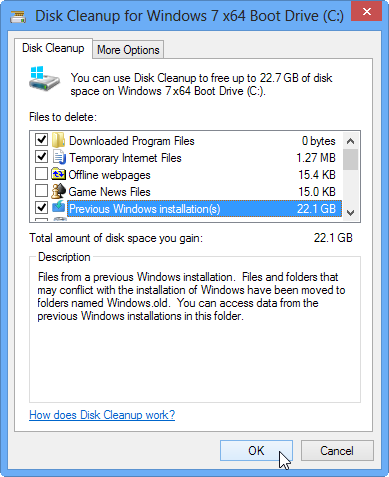
Task: Uncheck Previous Windows installation(s) checkbox
Action: click(41, 207)
